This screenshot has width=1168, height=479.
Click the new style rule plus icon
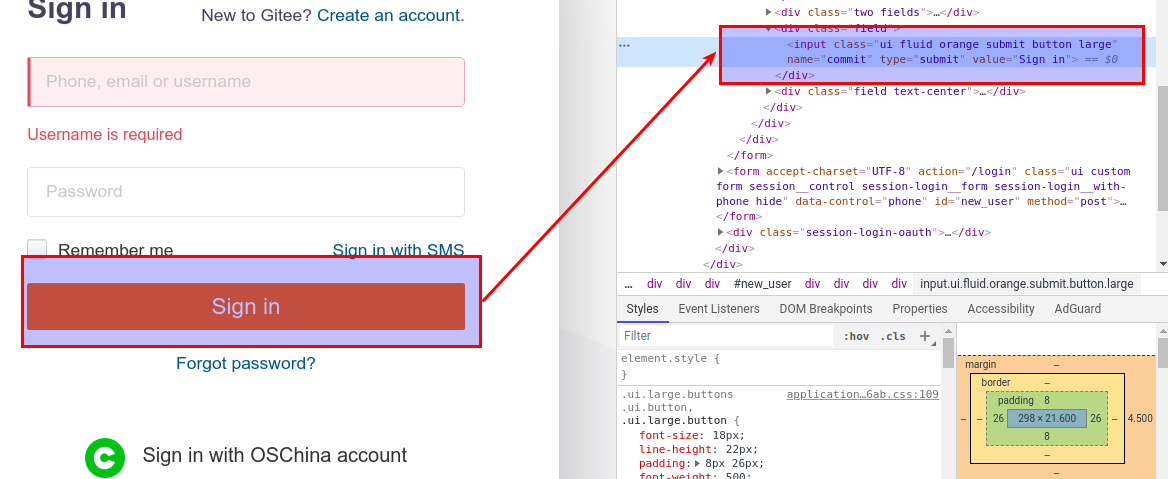(925, 336)
